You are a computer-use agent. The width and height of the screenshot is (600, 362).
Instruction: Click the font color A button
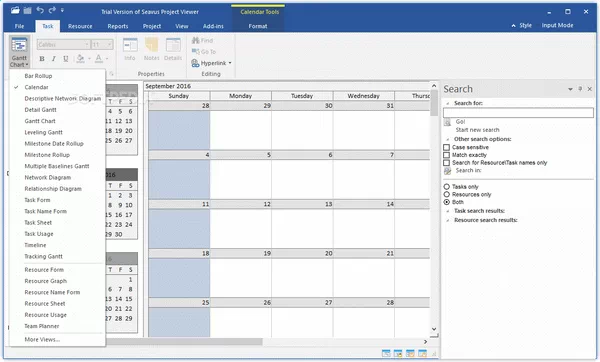coord(99,58)
